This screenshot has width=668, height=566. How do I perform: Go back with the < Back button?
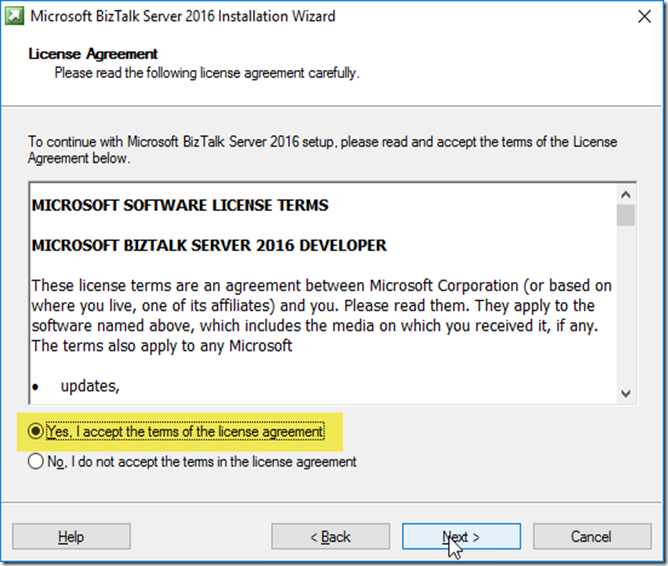pos(330,537)
